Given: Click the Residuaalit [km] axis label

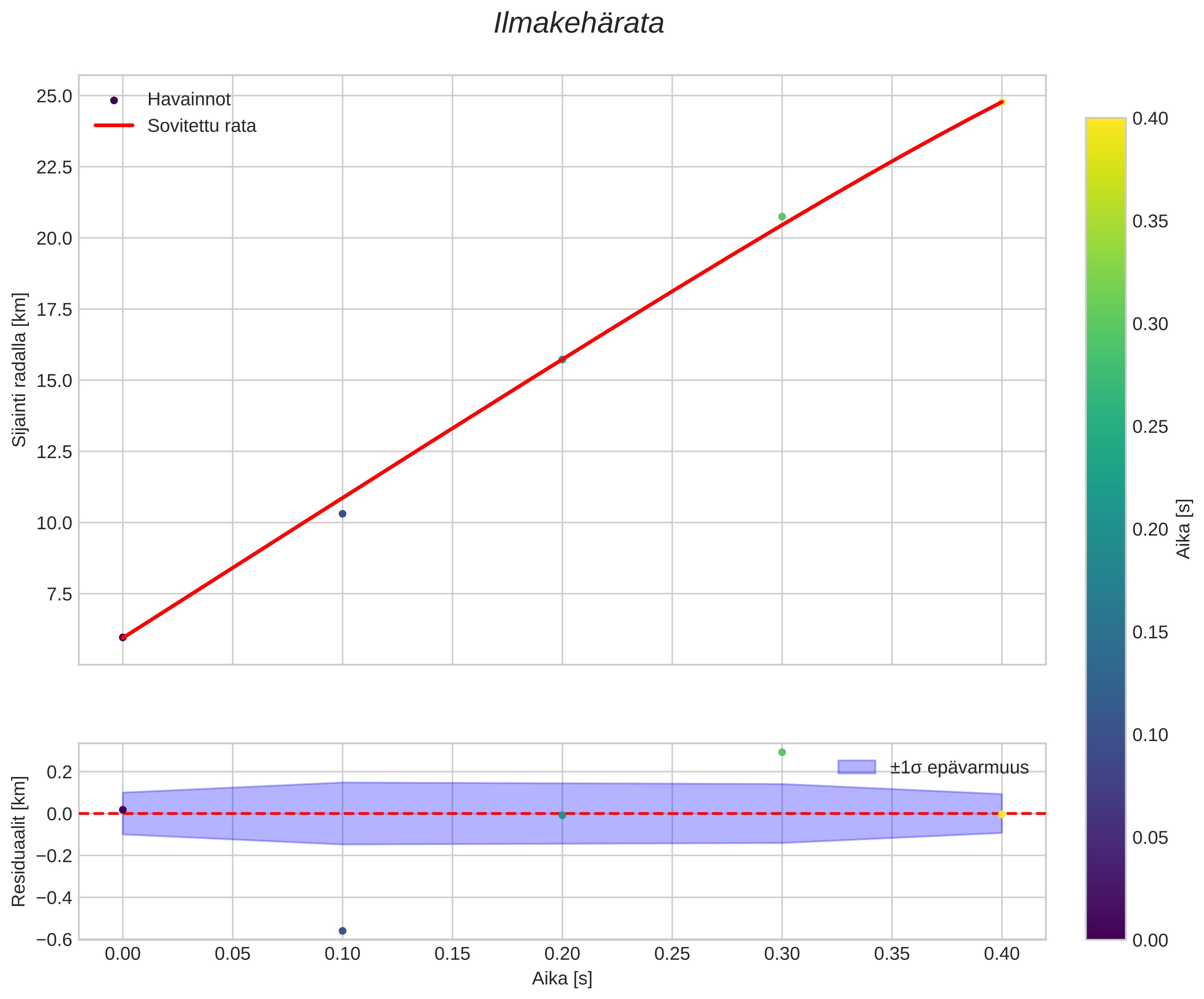Looking at the screenshot, I should click(20, 841).
